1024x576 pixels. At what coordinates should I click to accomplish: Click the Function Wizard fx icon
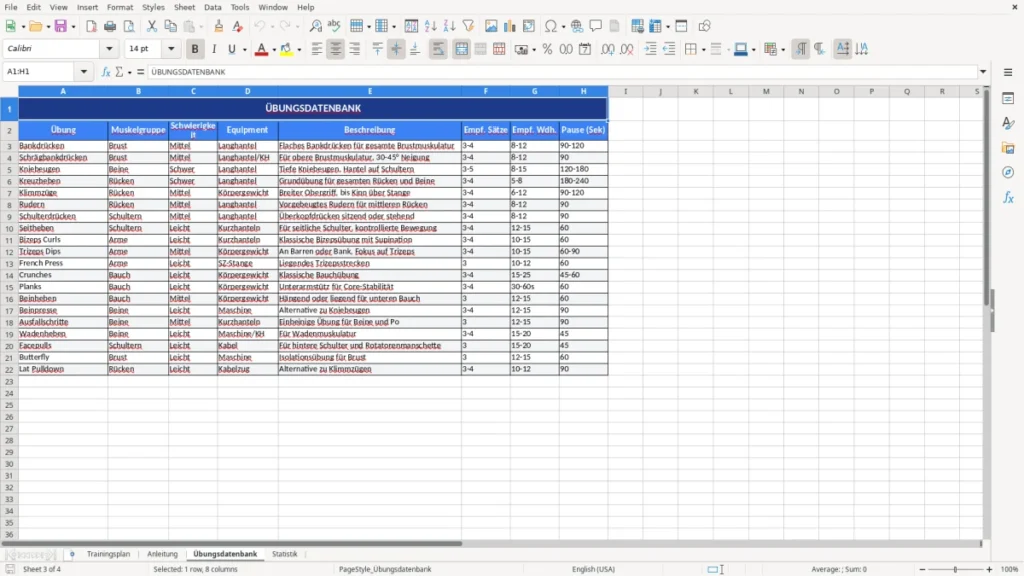click(x=106, y=72)
